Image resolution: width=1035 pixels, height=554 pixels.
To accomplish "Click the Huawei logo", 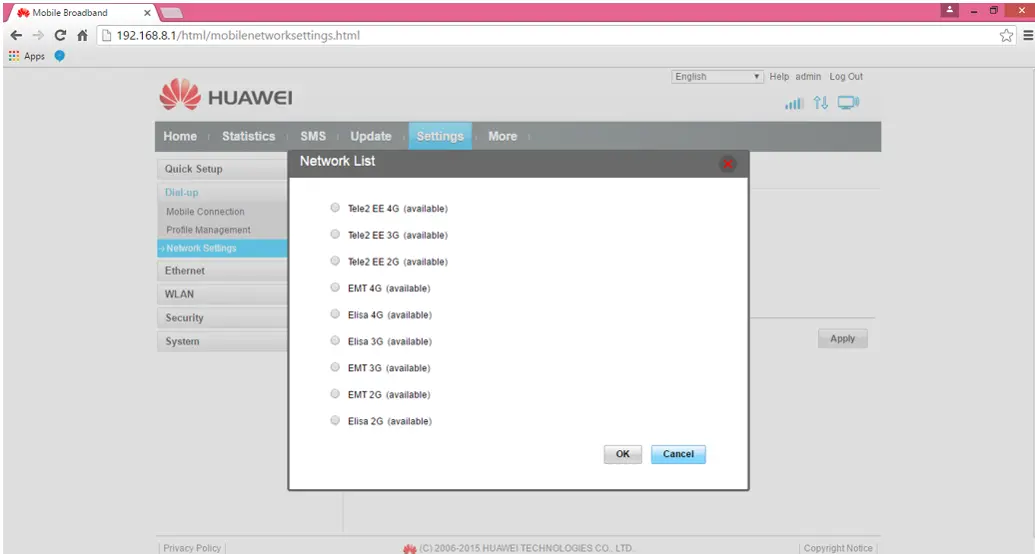I will tap(226, 95).
